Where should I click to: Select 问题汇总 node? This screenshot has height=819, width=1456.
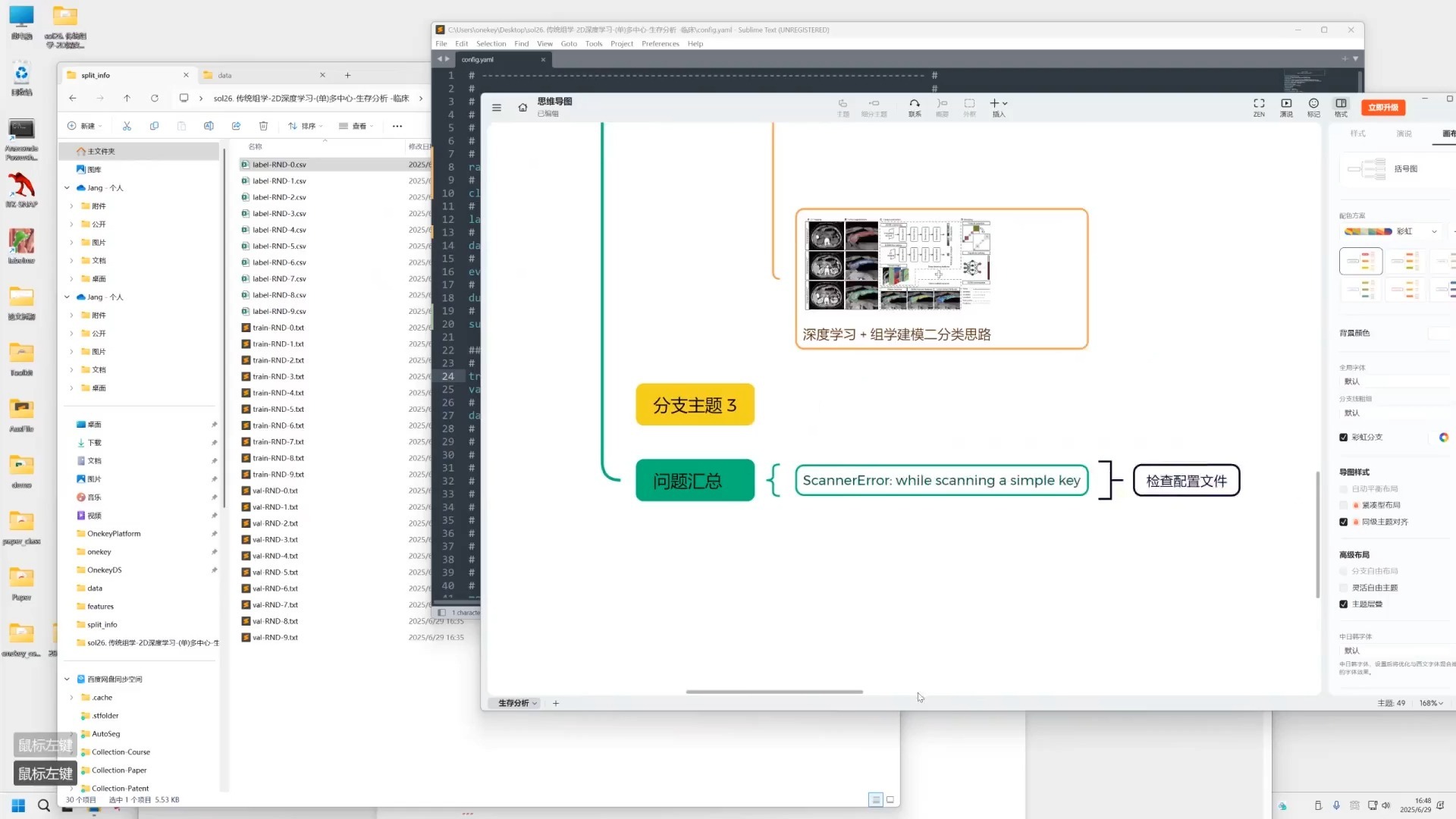click(x=695, y=481)
